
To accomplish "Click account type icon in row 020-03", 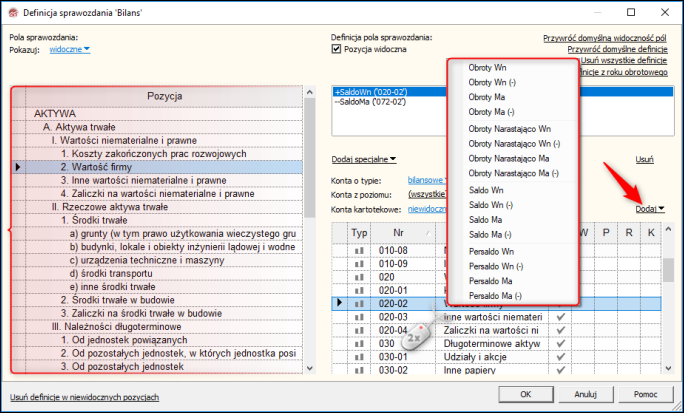I will 359,317.
